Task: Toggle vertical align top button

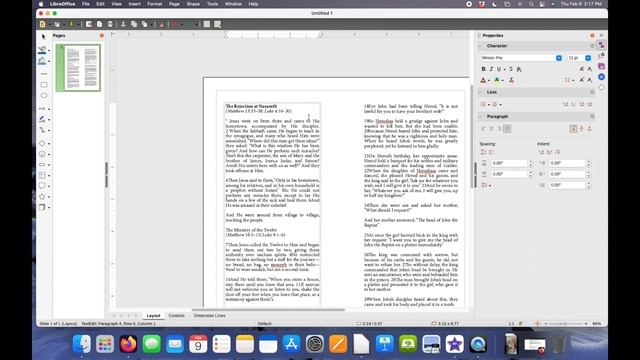Action: [x=573, y=129]
